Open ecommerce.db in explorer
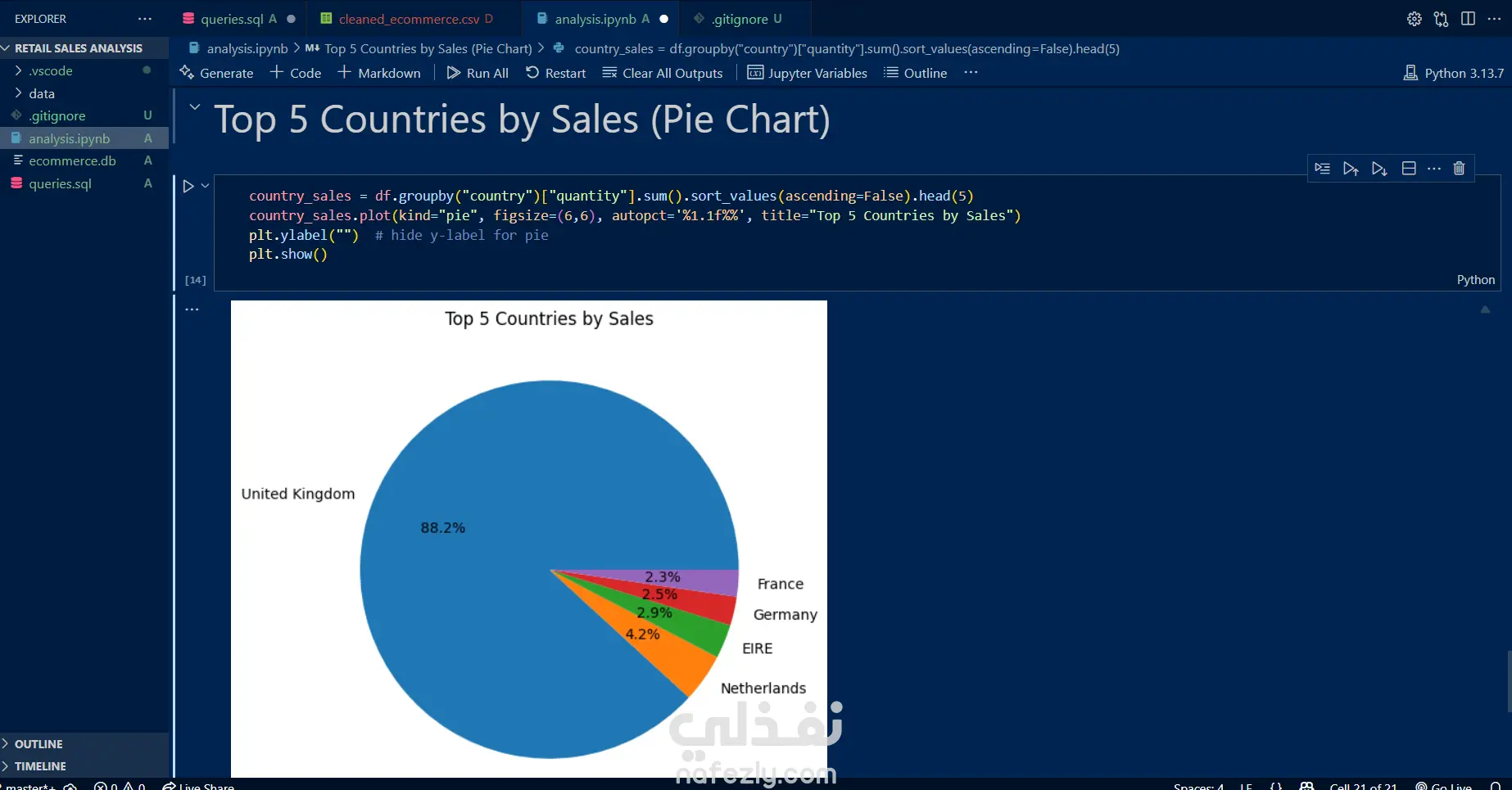1512x790 pixels. pos(72,161)
